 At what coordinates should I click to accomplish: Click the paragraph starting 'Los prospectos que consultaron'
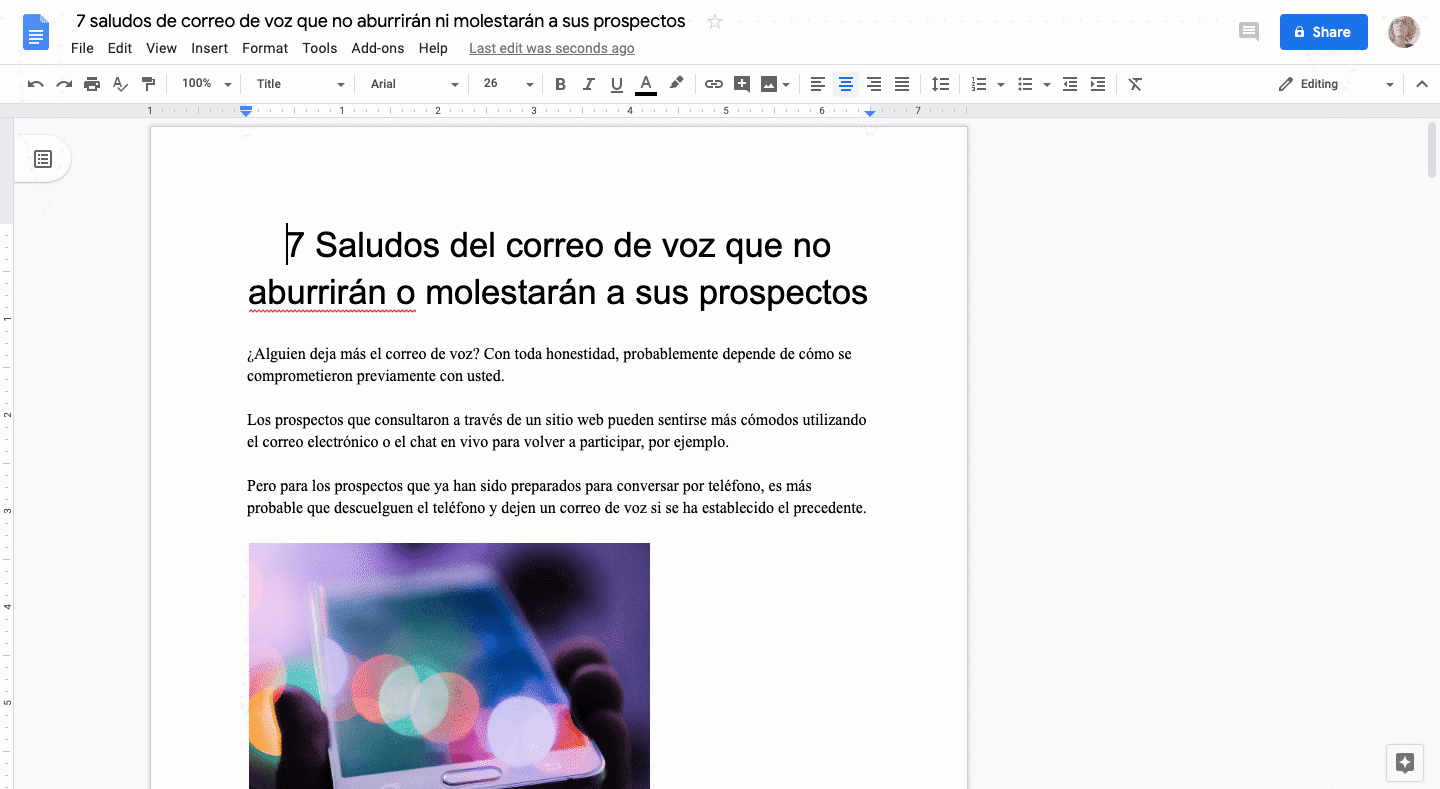[x=556, y=431]
